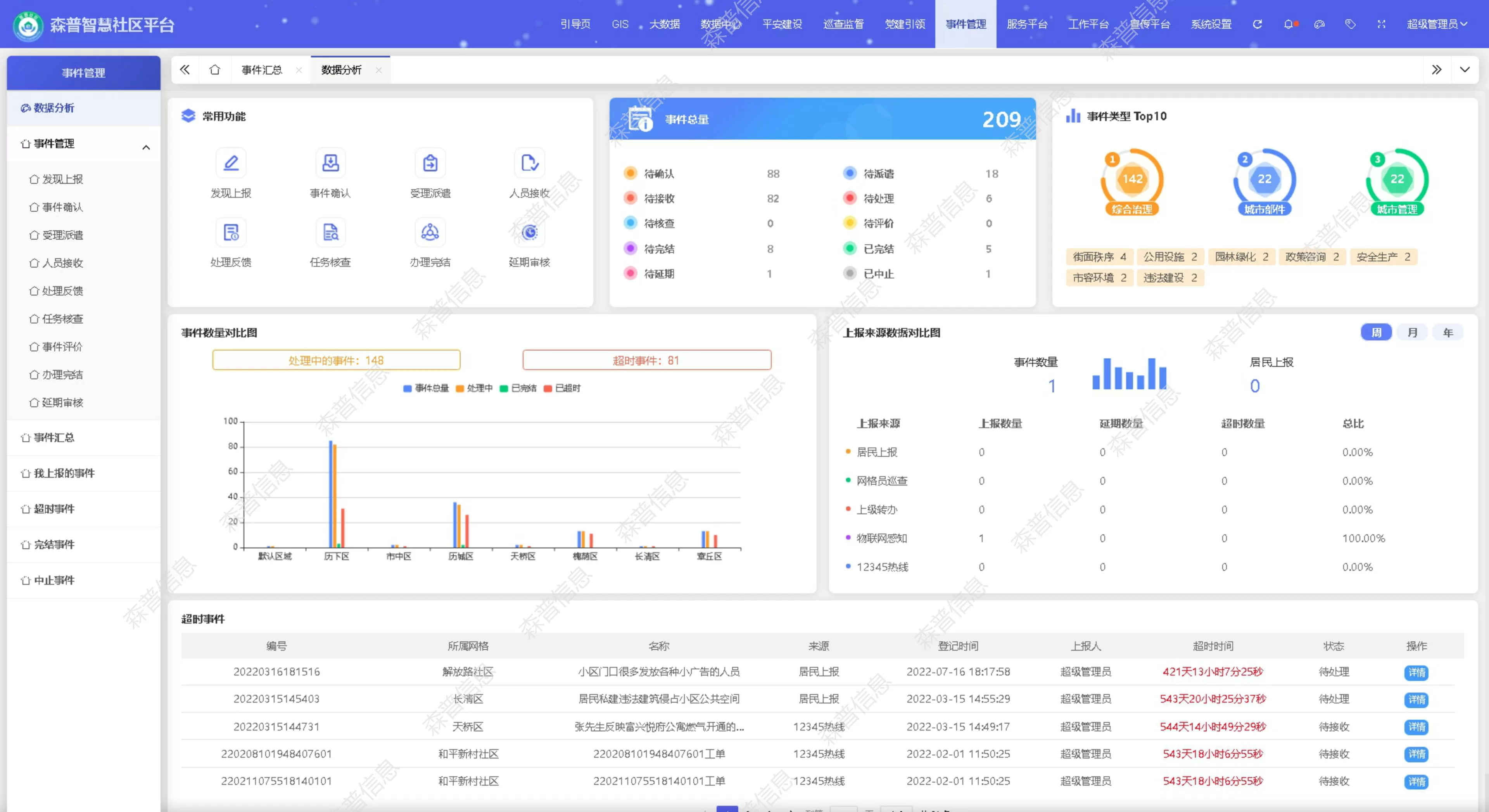
Task: Click the 城市部件 ring chart badge
Action: (1265, 182)
